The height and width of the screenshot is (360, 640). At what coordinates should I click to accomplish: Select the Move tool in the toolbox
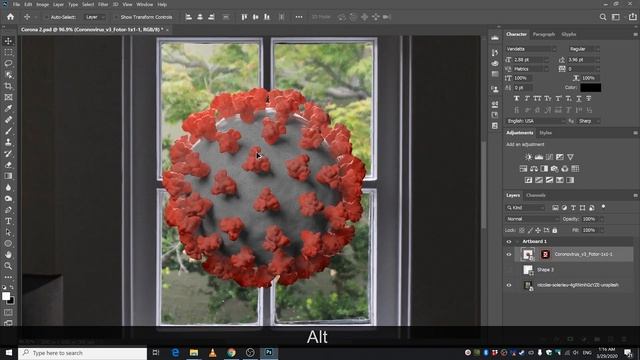point(8,41)
